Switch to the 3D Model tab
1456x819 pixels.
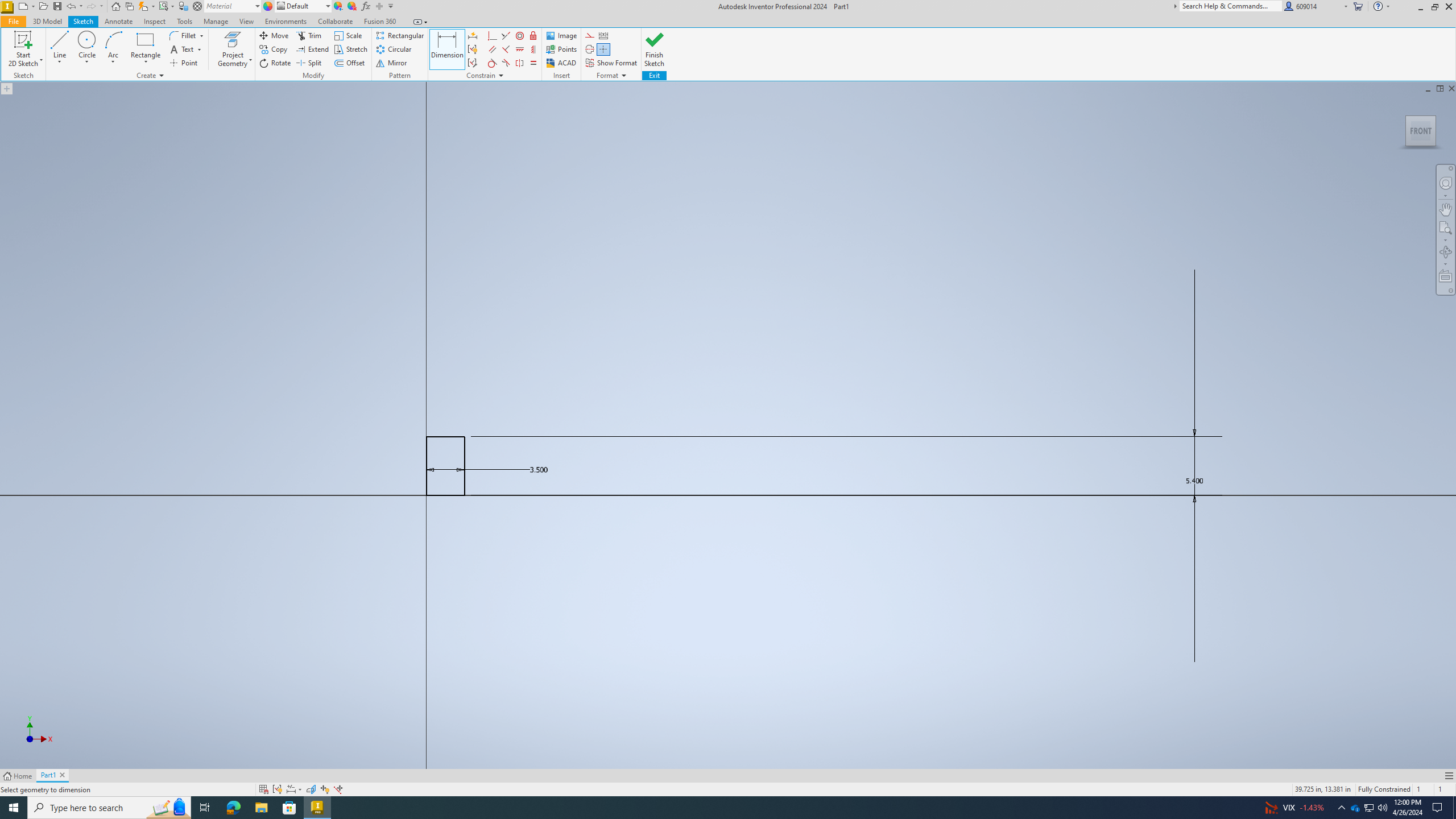tap(47, 21)
